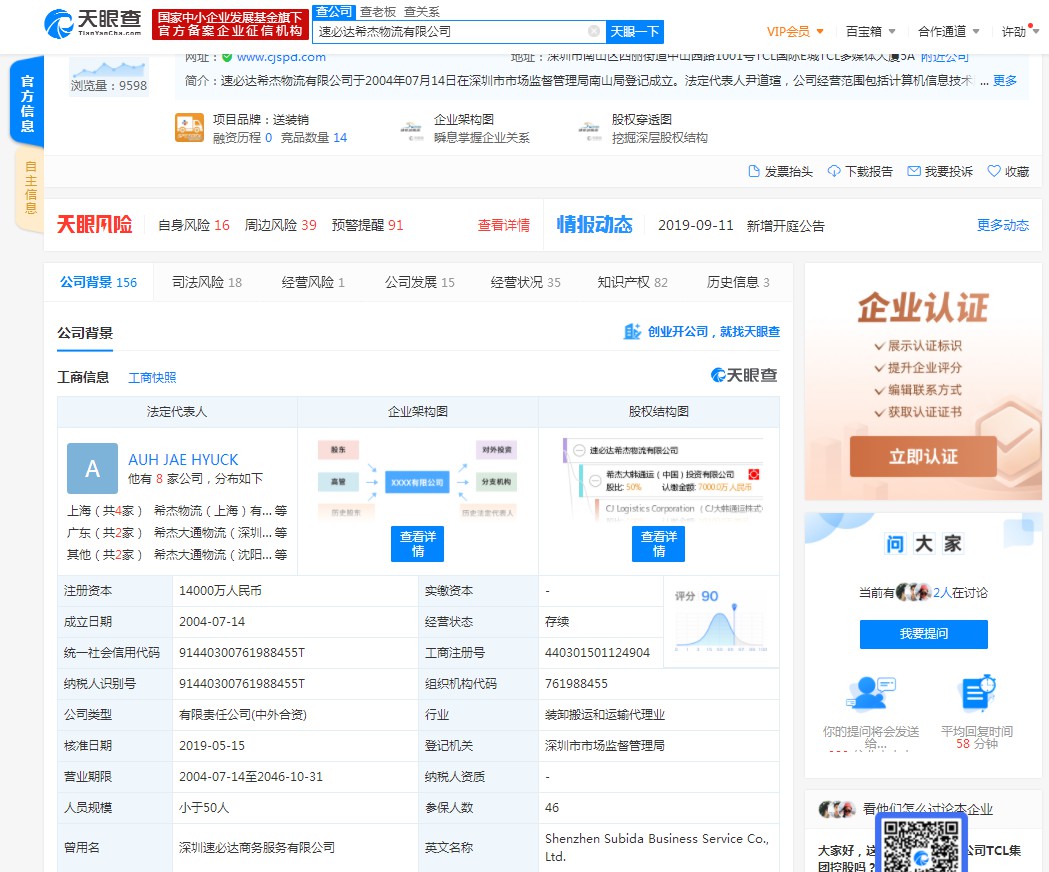The height and width of the screenshot is (872, 1049).
Task: Open the www.cjspd.com website link
Action: (x=281, y=58)
